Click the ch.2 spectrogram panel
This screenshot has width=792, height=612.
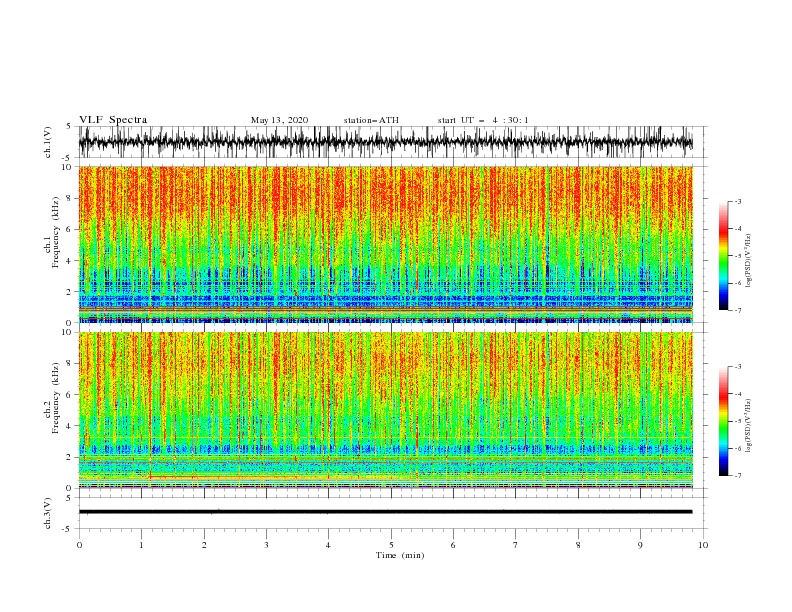pos(385,410)
